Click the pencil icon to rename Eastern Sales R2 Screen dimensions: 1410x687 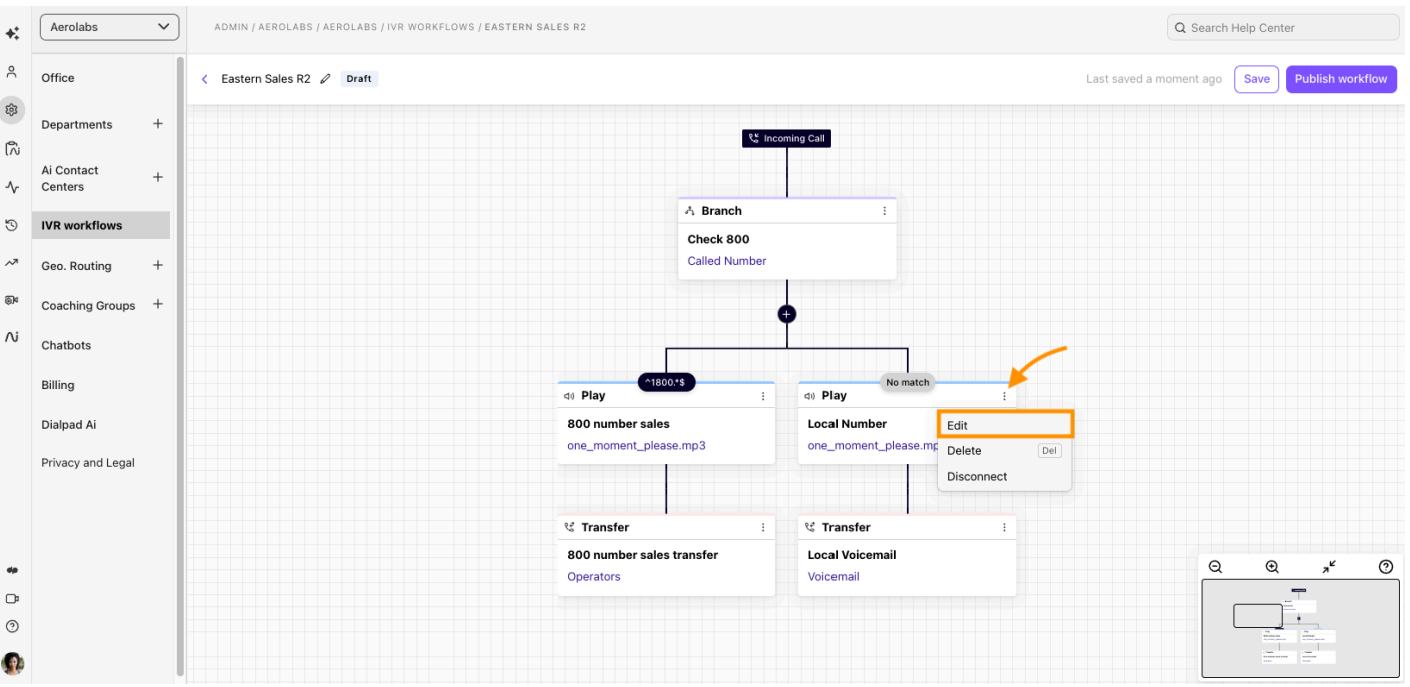pyautogui.click(x=324, y=78)
